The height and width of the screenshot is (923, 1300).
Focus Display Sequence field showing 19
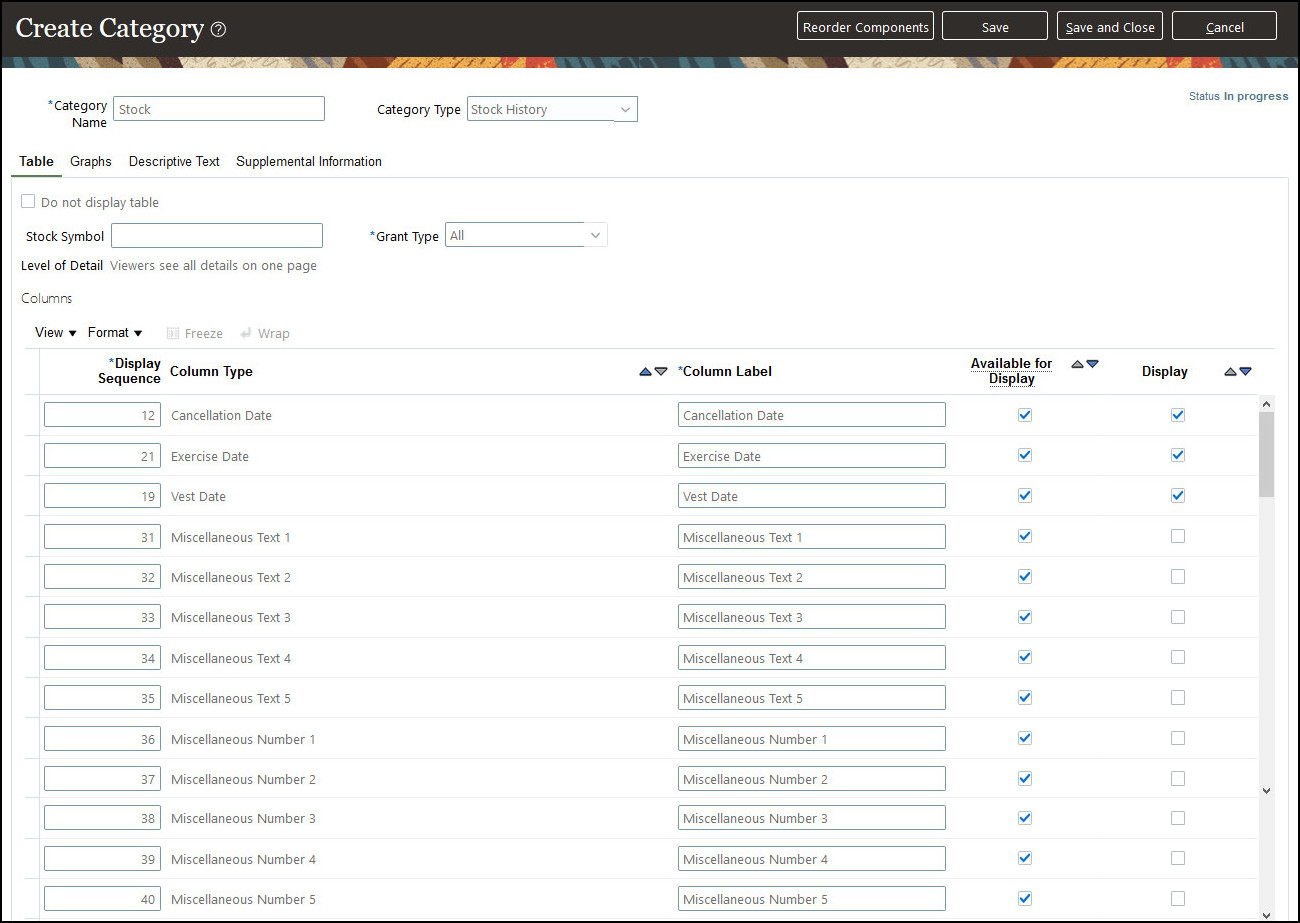(102, 496)
